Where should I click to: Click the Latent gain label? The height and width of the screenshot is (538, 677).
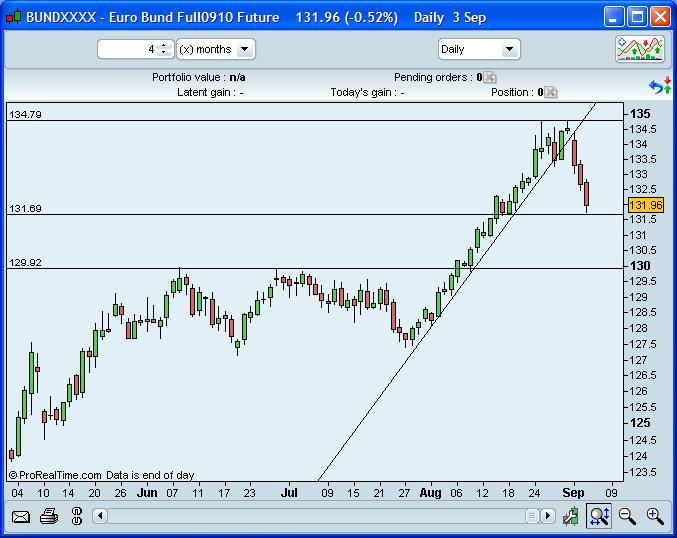click(x=206, y=92)
